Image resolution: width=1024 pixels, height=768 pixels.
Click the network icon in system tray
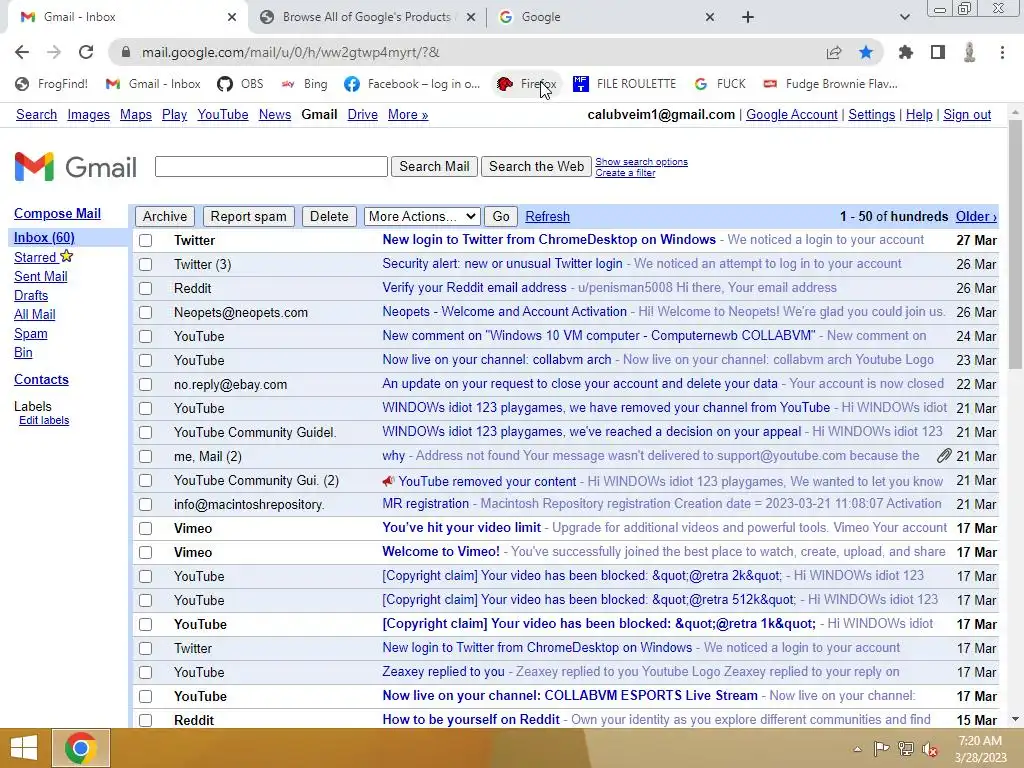pos(906,749)
